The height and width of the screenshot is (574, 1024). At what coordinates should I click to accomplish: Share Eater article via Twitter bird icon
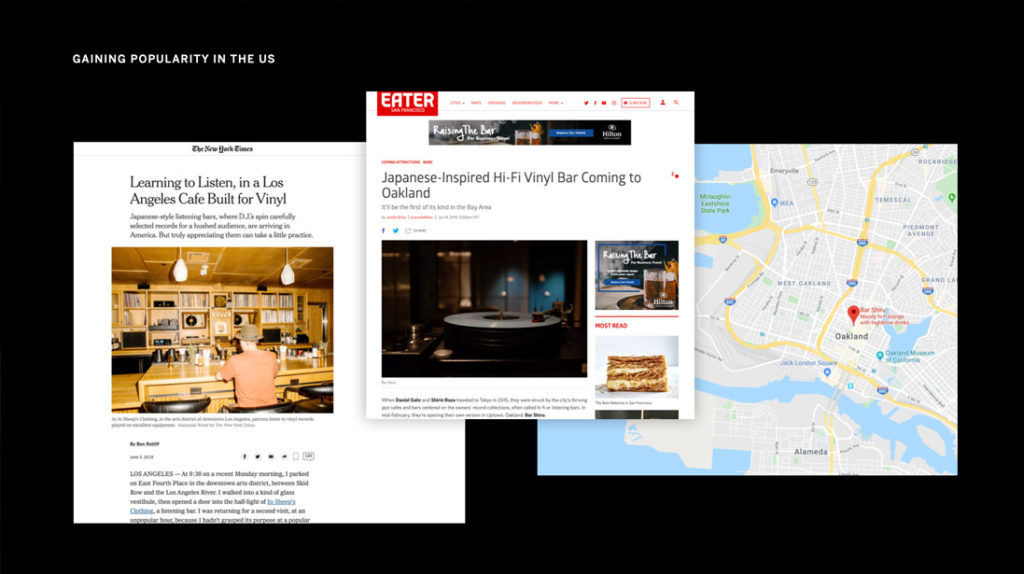click(x=395, y=231)
